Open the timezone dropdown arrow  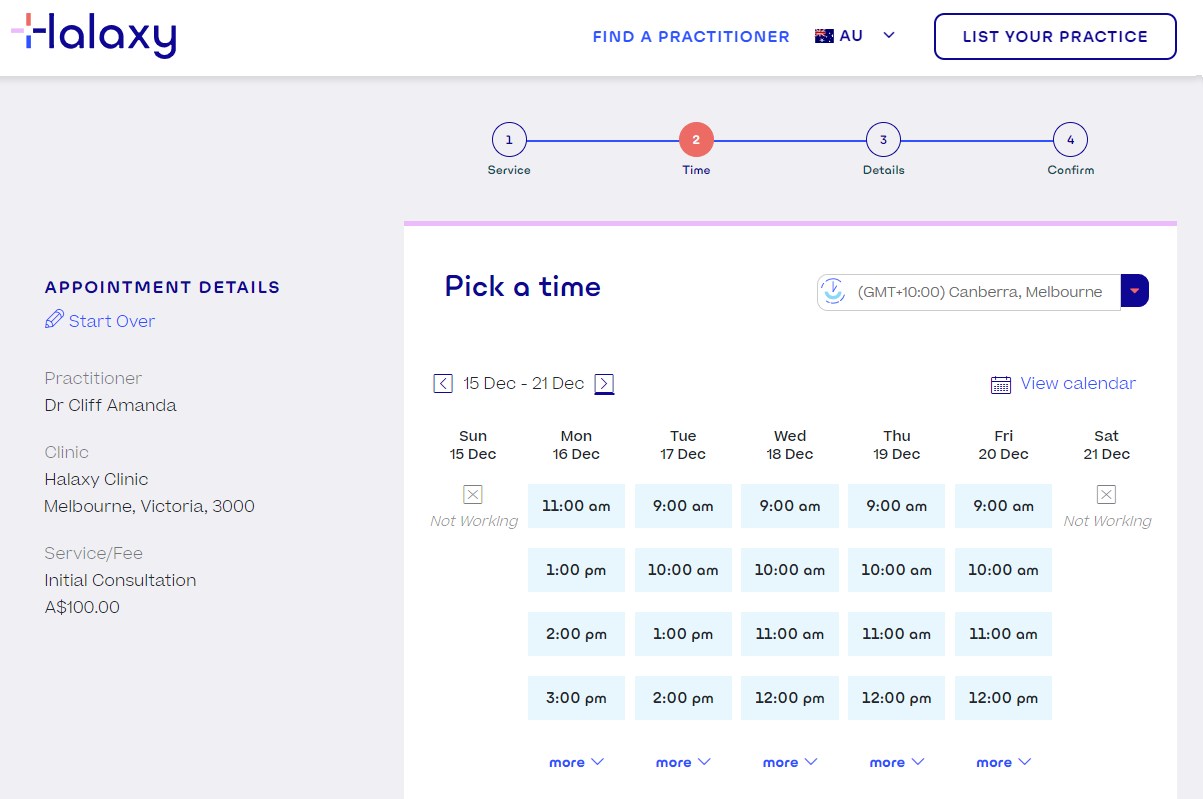[x=1135, y=290]
